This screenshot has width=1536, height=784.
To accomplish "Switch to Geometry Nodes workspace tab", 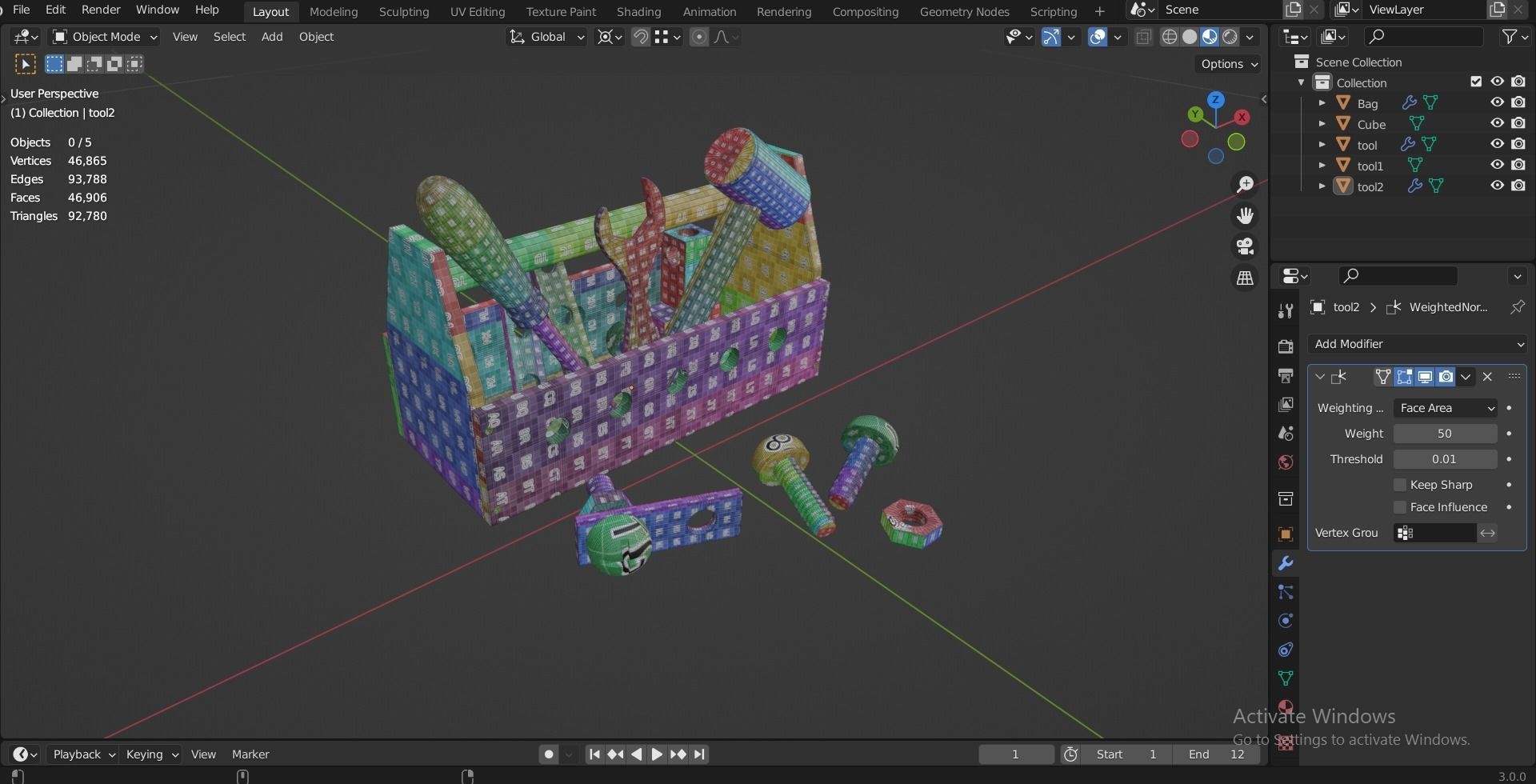I will (x=964, y=11).
